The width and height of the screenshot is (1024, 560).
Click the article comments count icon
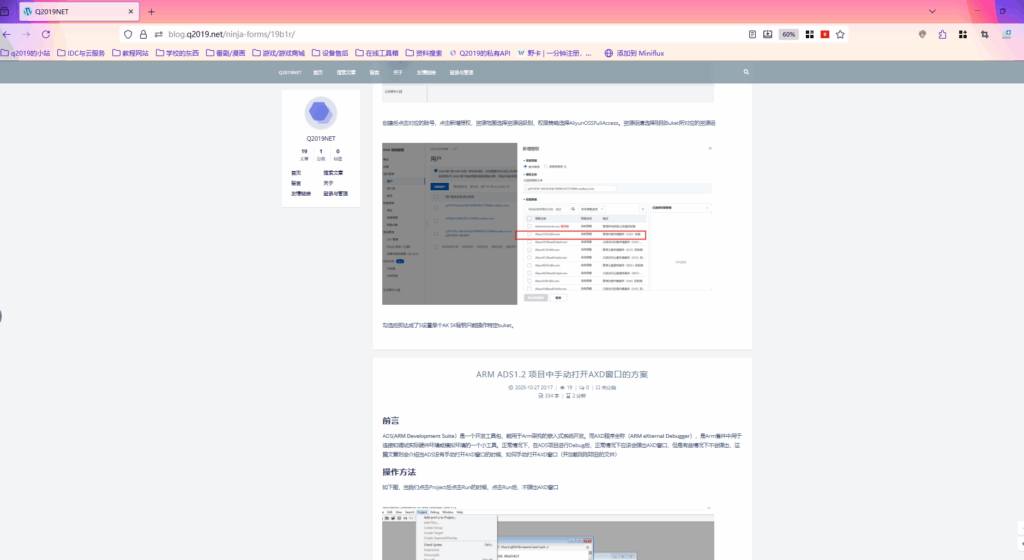[584, 388]
